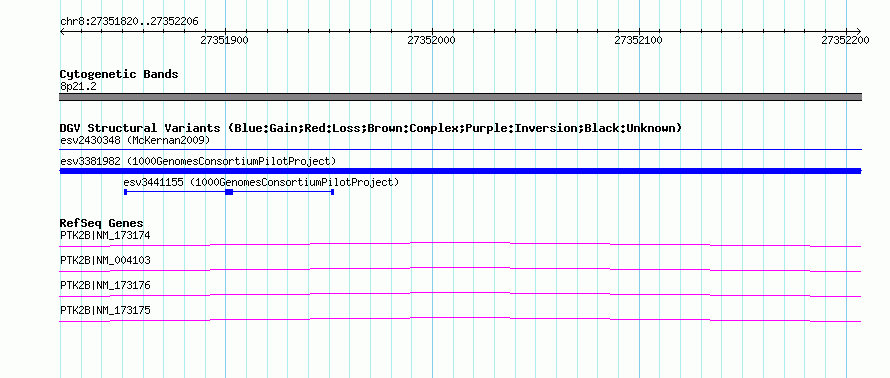Select variant esv3441155 label
890x378 pixels.
(262, 182)
